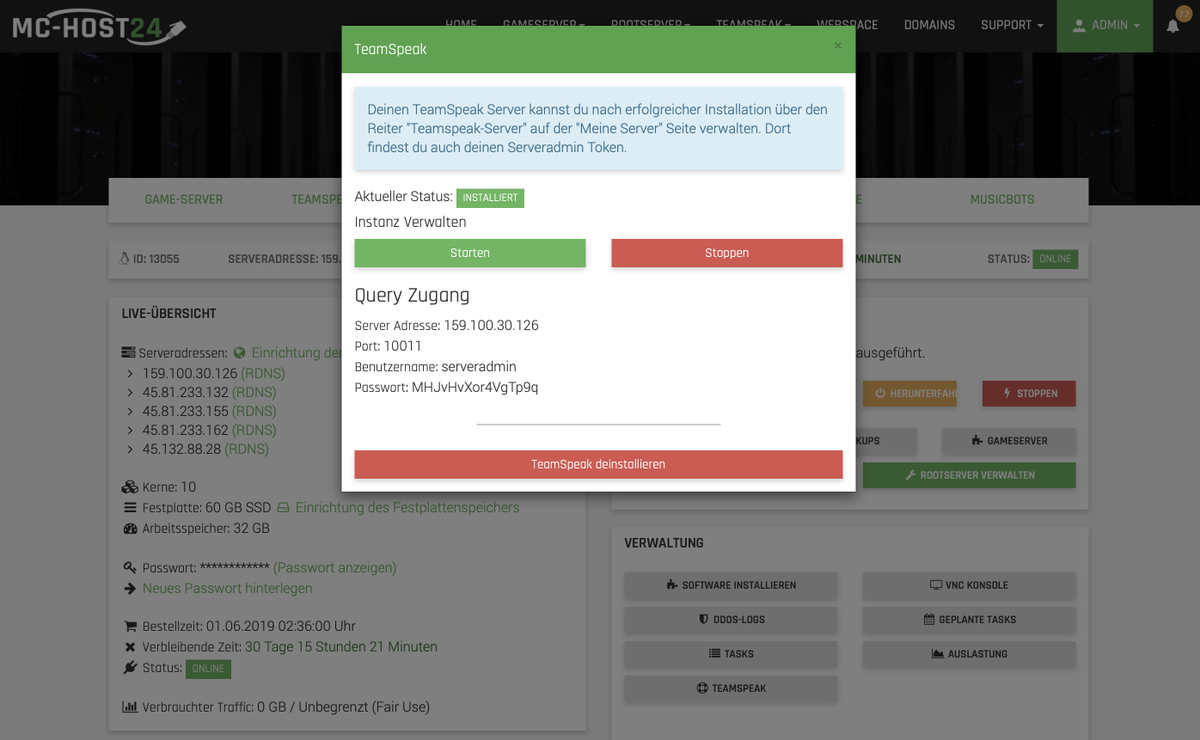Open Einrichtung des Festplattenspeichers link
Screen dimensions: 1200x740
[407, 507]
